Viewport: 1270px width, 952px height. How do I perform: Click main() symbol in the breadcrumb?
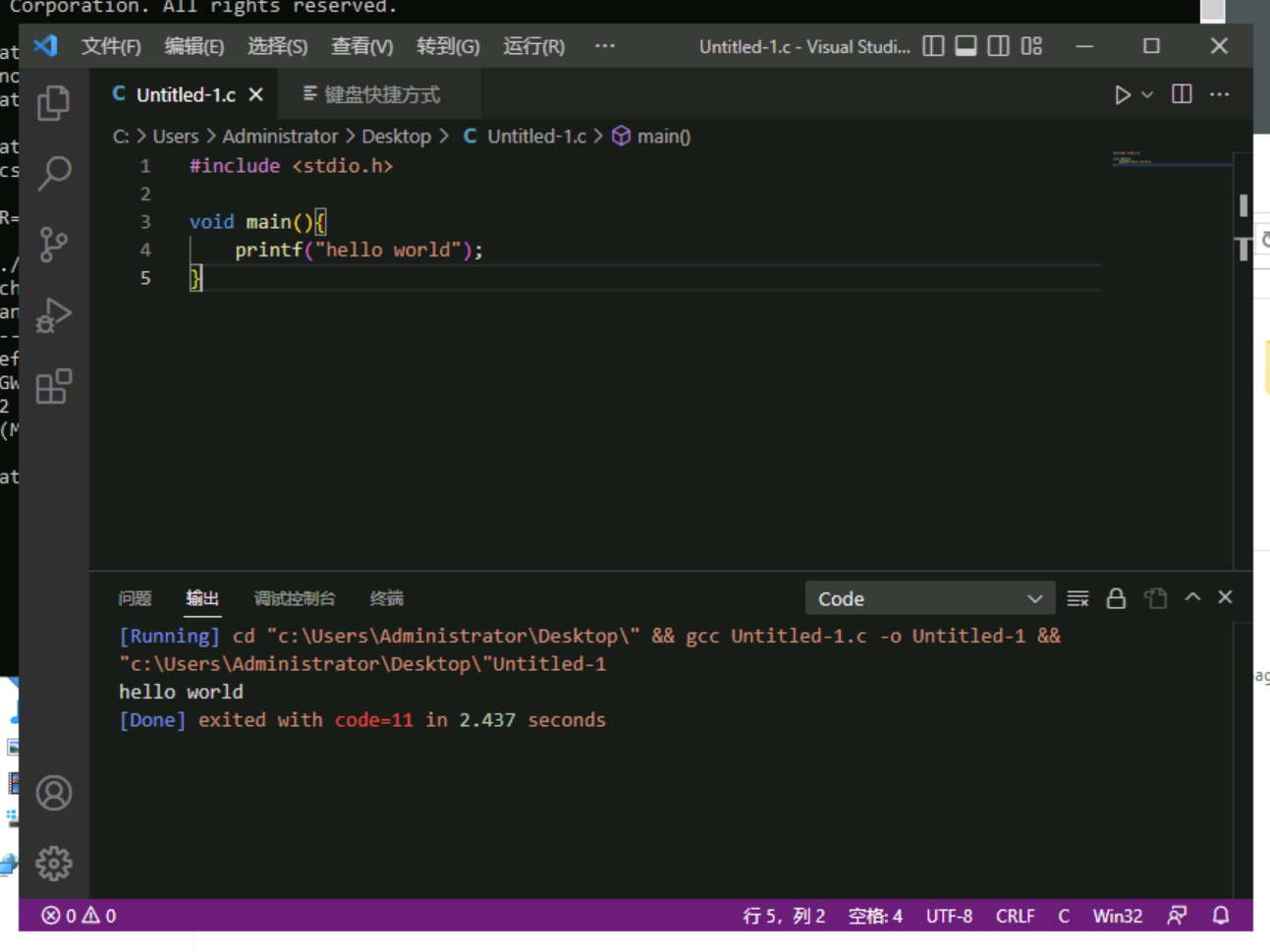point(652,137)
